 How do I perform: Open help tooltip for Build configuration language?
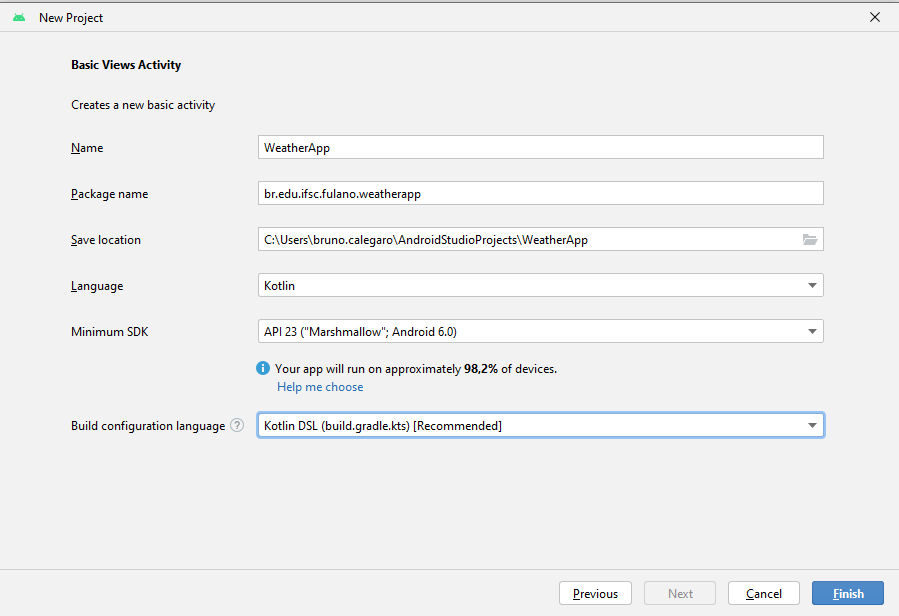[x=237, y=426]
